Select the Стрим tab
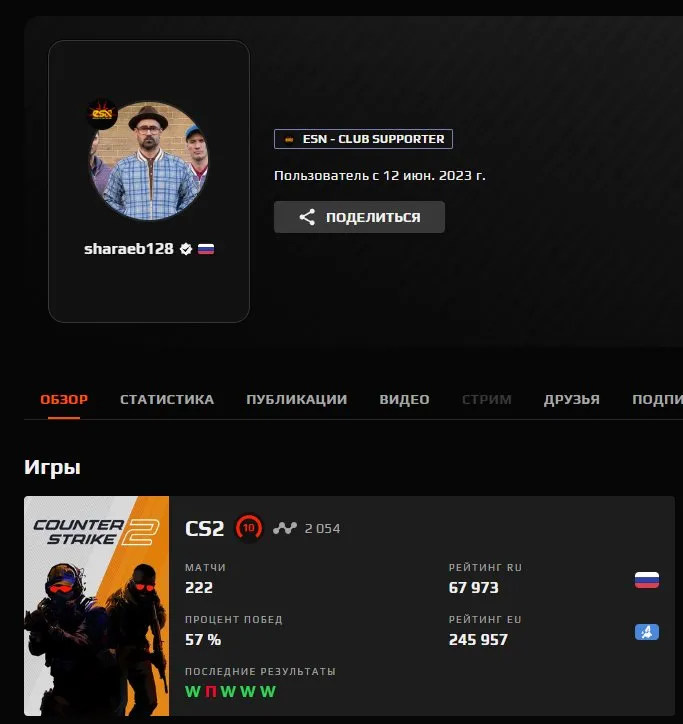Image resolution: width=683 pixels, height=724 pixels. click(x=487, y=399)
